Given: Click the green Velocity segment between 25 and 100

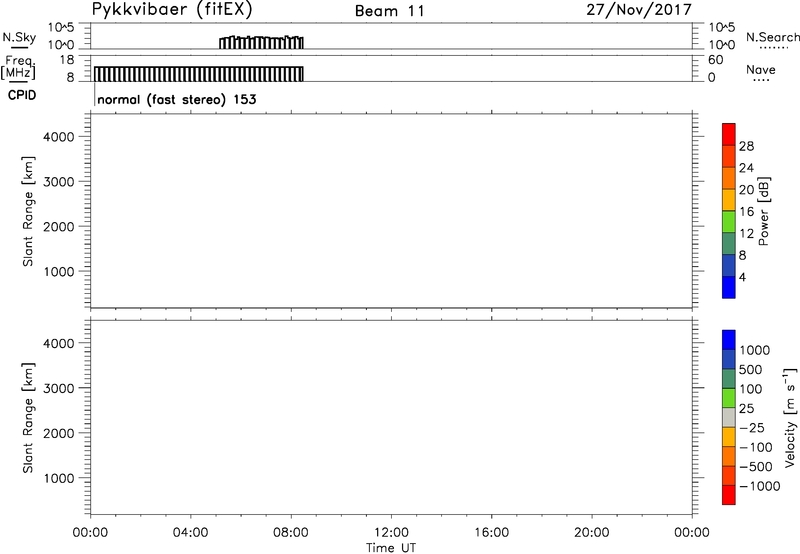Looking at the screenshot, I should [x=729, y=398].
